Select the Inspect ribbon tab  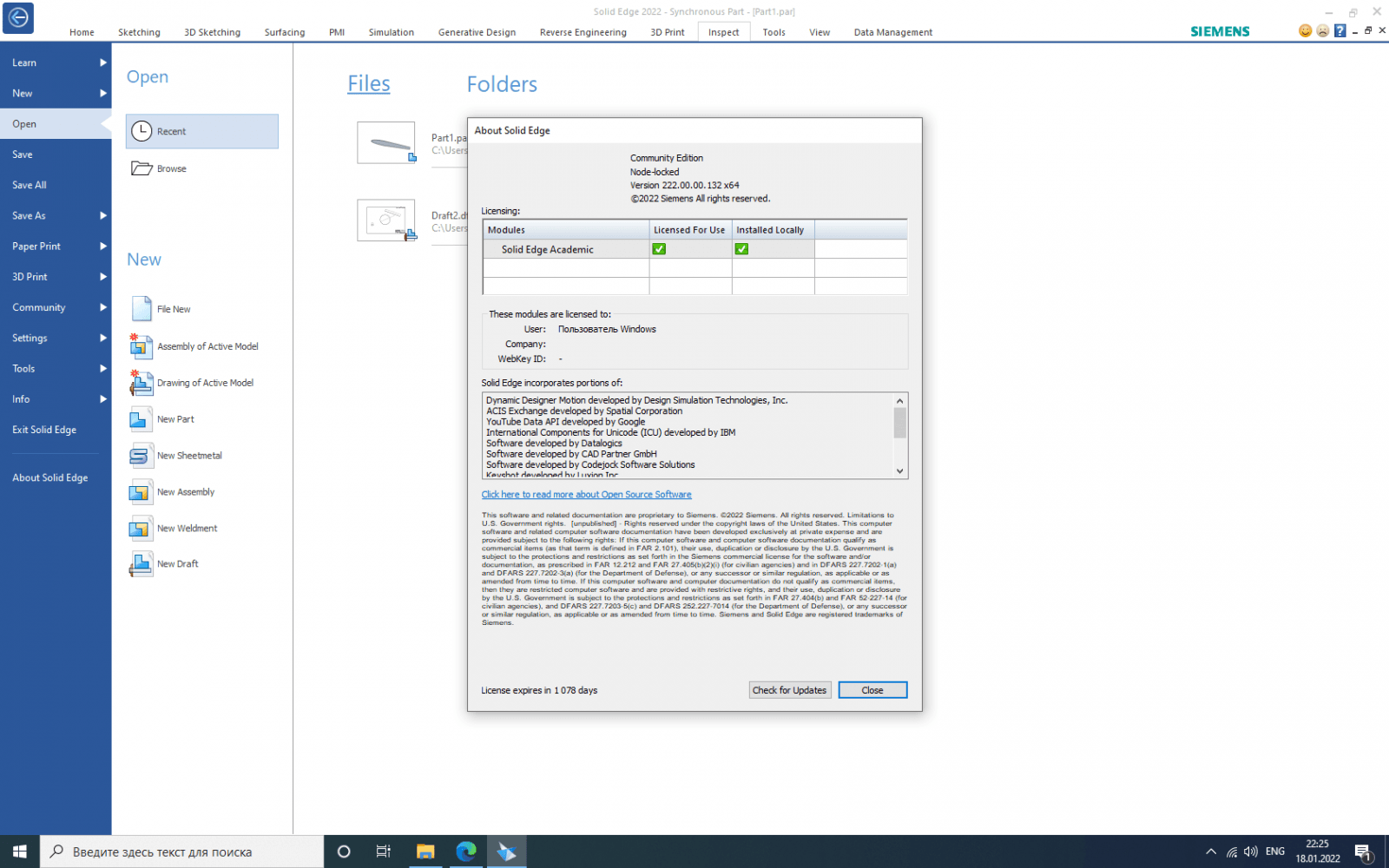tap(723, 32)
